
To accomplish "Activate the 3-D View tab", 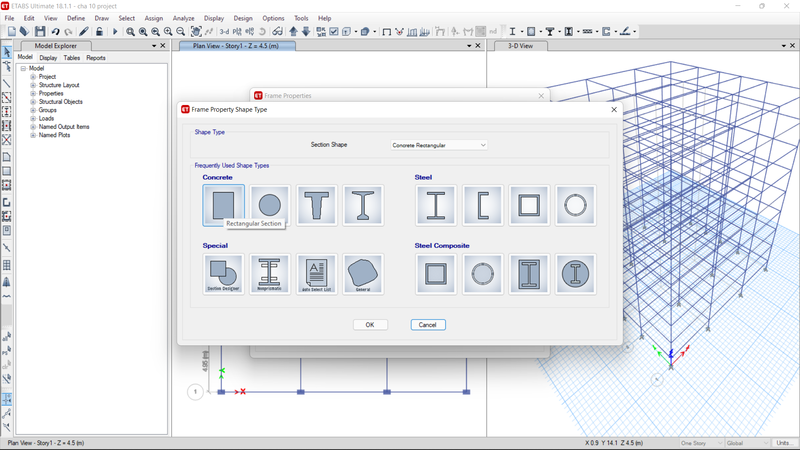I will [x=520, y=46].
